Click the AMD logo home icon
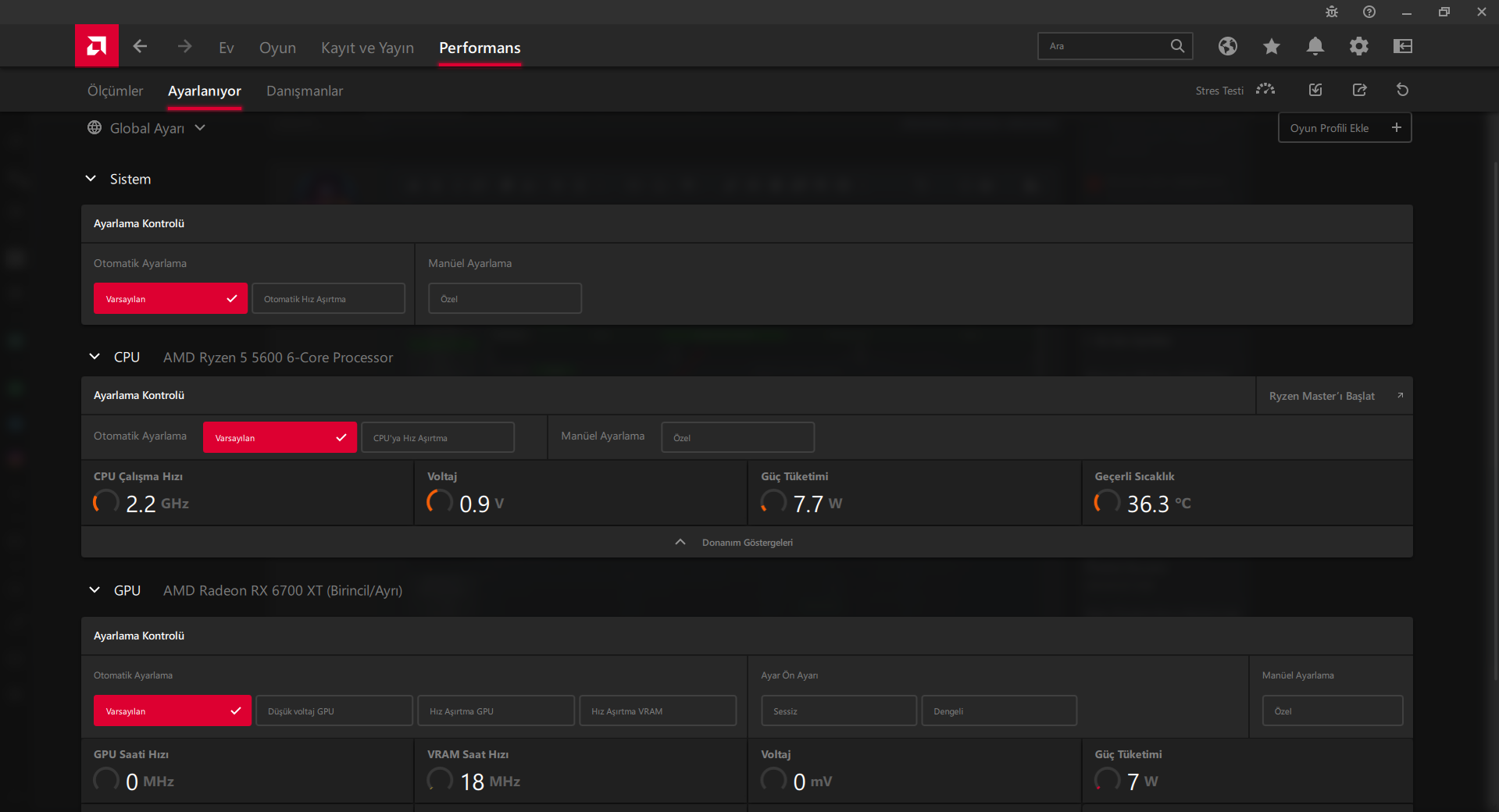Image resolution: width=1499 pixels, height=812 pixels. pyautogui.click(x=97, y=46)
